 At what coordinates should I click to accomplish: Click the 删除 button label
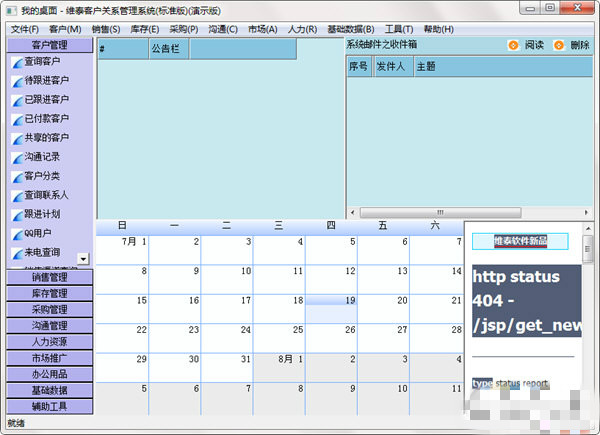tap(580, 45)
